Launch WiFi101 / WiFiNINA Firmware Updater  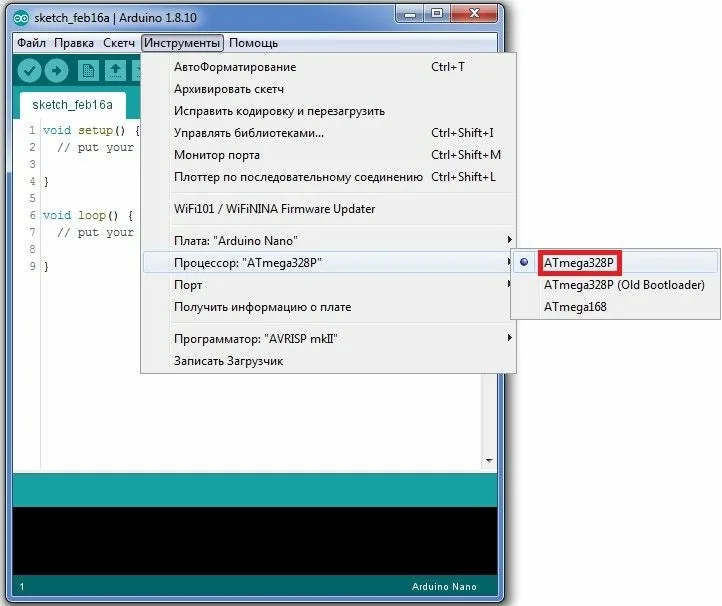tap(329, 209)
